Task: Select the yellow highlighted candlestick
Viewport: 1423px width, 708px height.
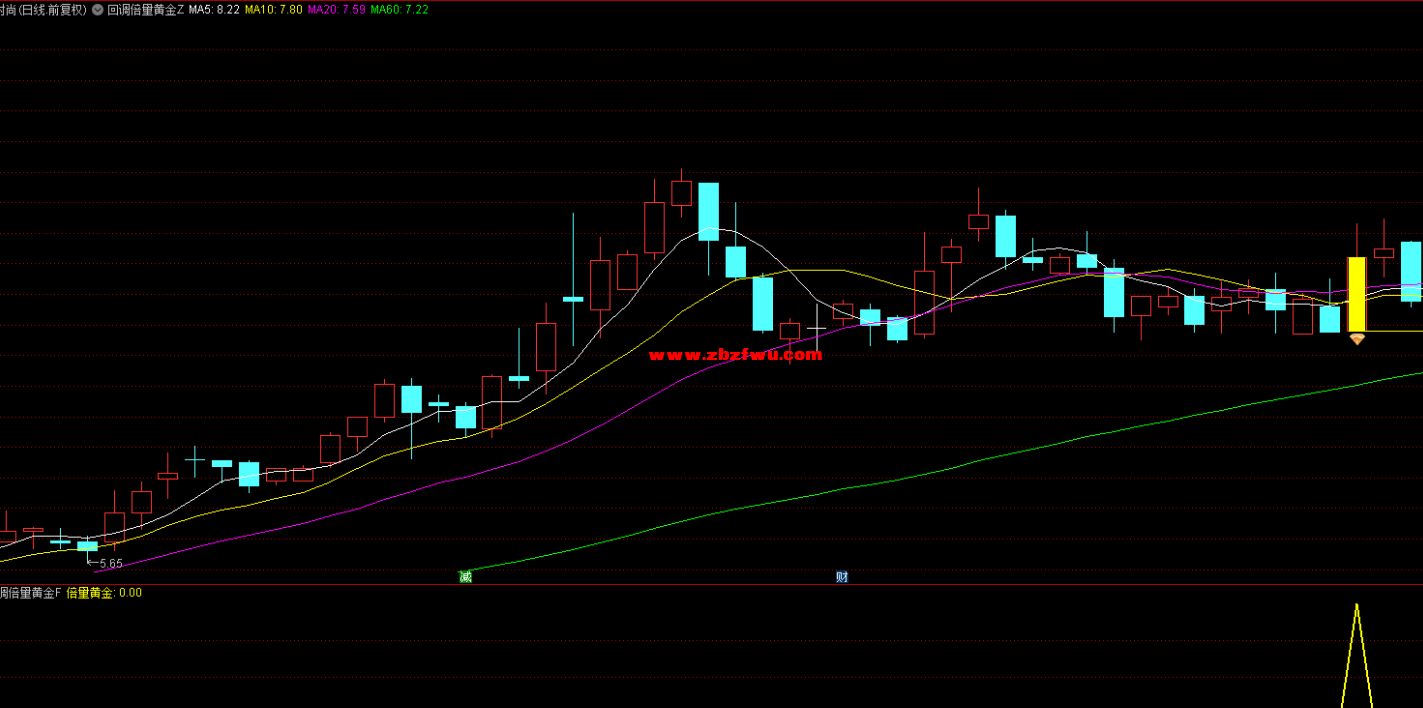Action: point(1357,294)
